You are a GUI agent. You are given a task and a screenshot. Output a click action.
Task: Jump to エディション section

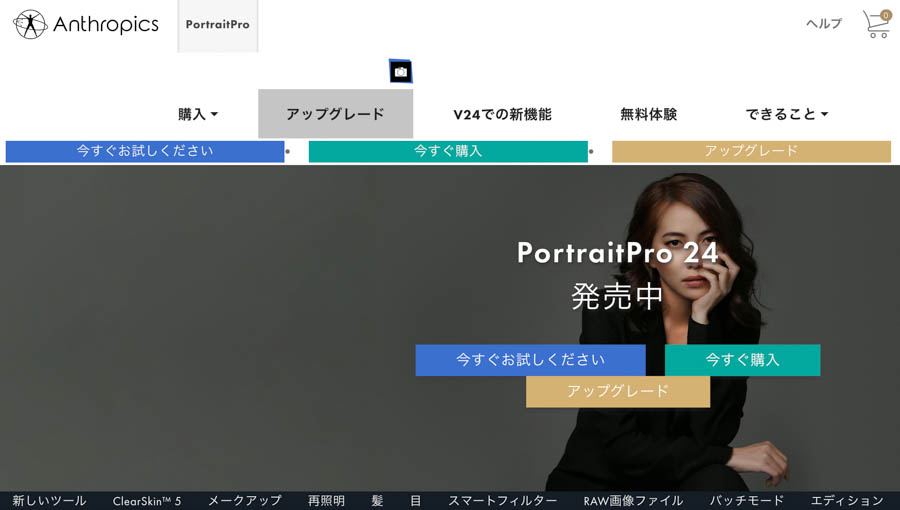(x=847, y=501)
